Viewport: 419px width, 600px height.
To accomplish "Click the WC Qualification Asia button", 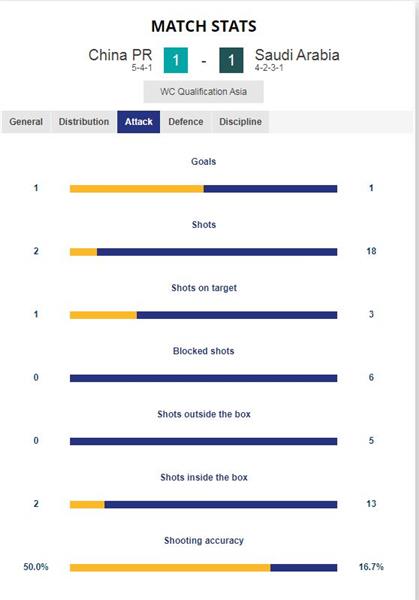I will coord(204,91).
